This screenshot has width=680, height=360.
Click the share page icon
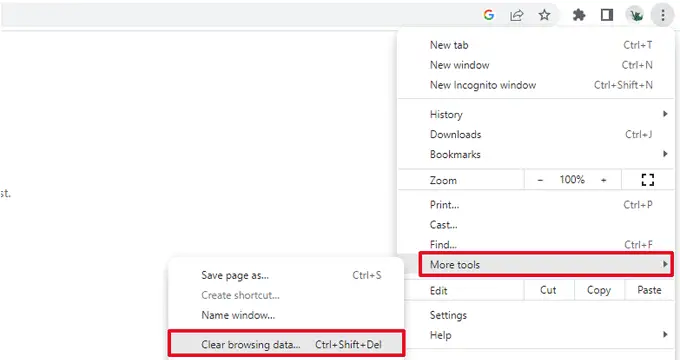(517, 15)
